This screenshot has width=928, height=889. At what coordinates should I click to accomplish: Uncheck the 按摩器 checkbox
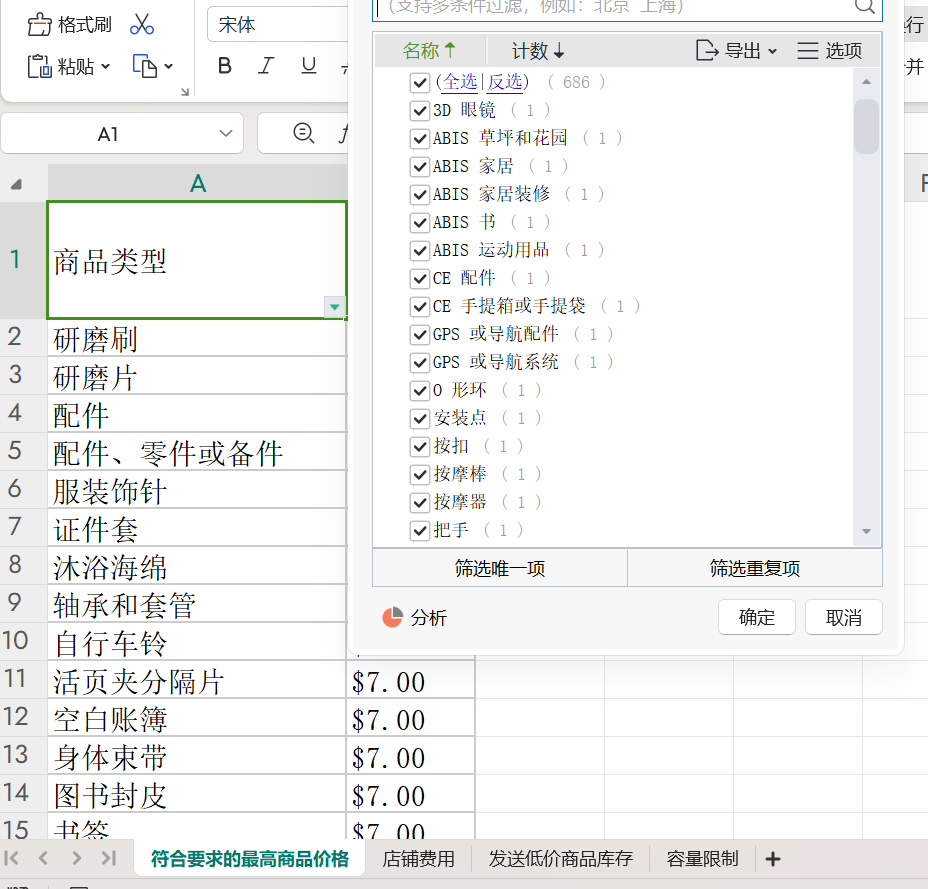pyautogui.click(x=420, y=503)
